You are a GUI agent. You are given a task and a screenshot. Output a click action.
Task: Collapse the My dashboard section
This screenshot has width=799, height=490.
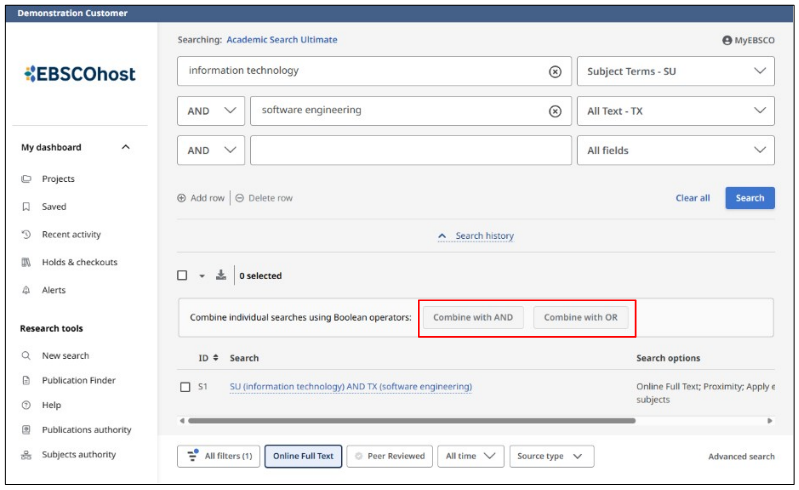click(x=125, y=147)
